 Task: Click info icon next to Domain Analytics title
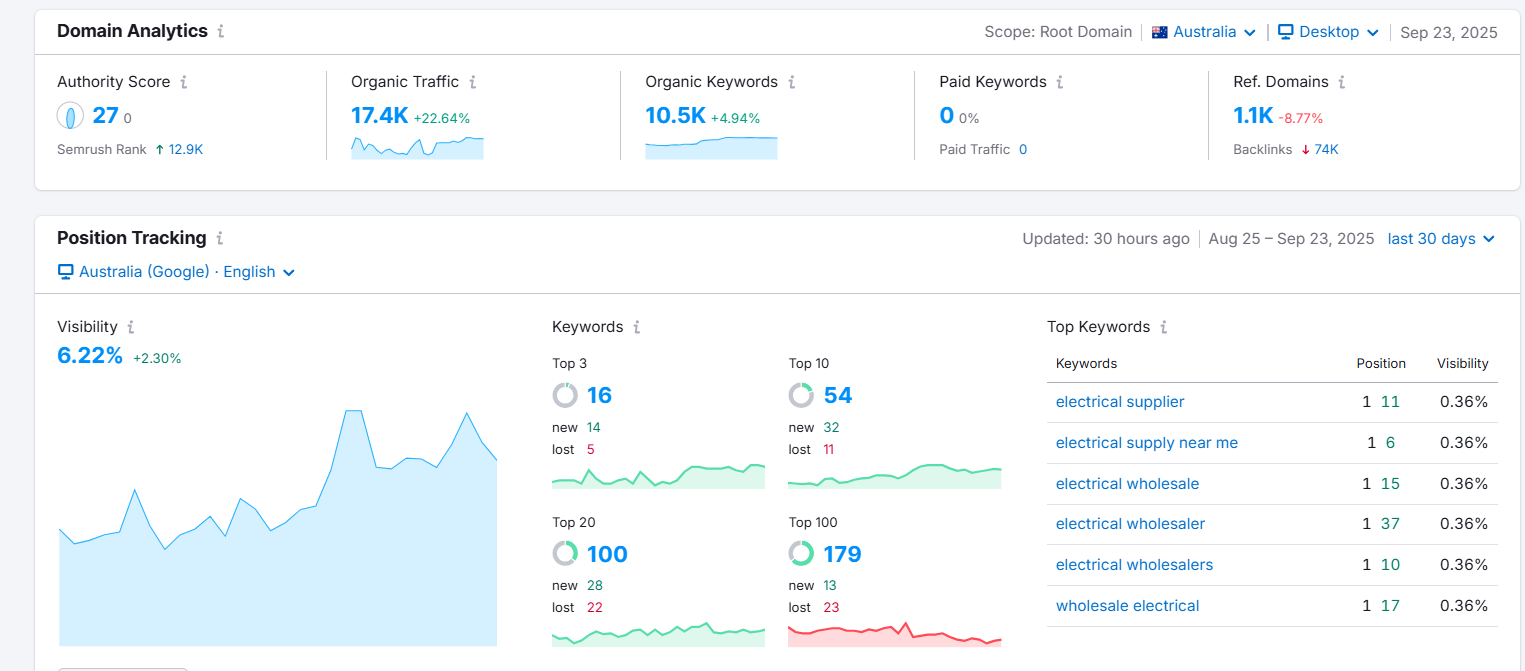click(x=221, y=31)
